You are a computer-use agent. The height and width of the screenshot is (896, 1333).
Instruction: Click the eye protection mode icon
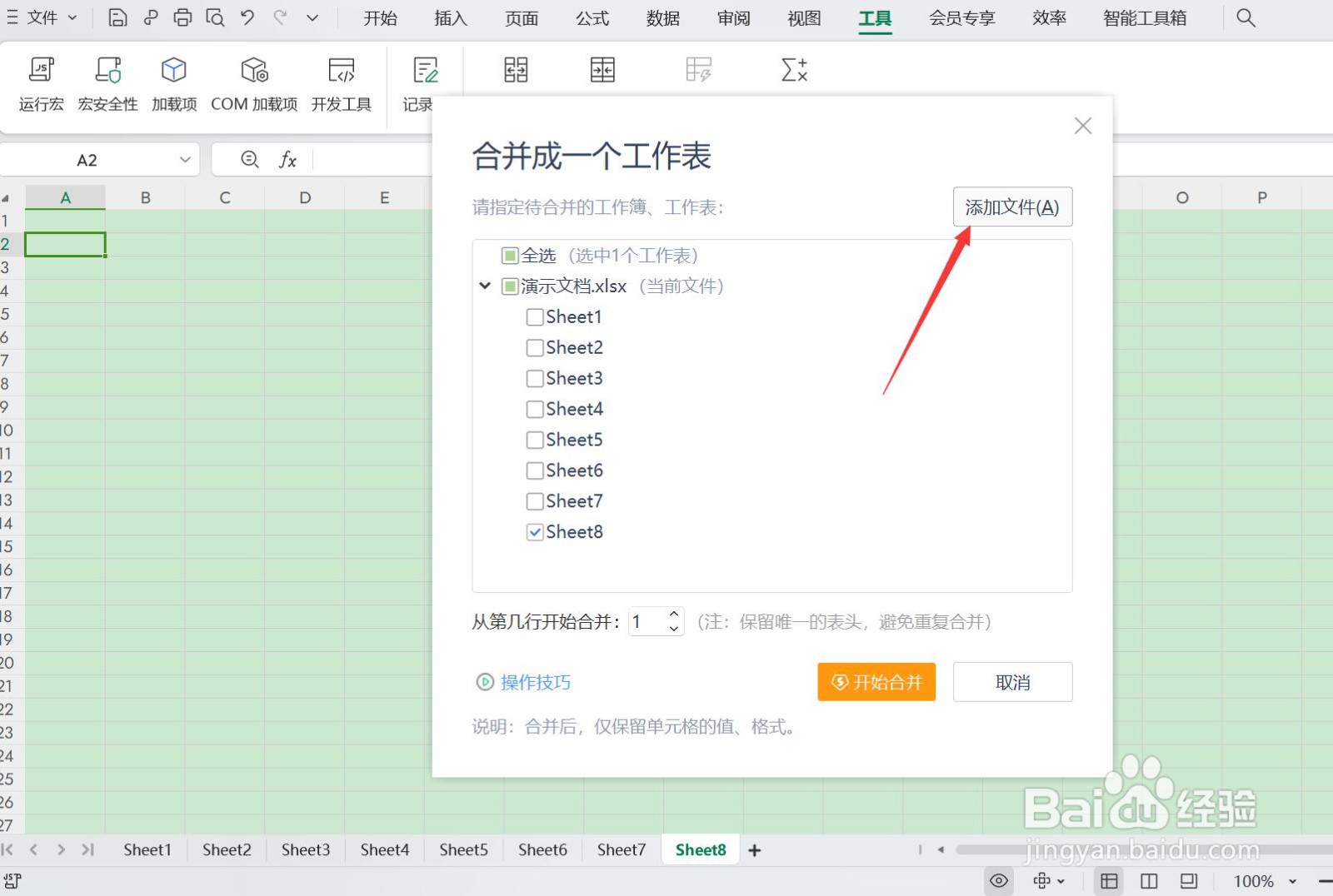click(999, 880)
